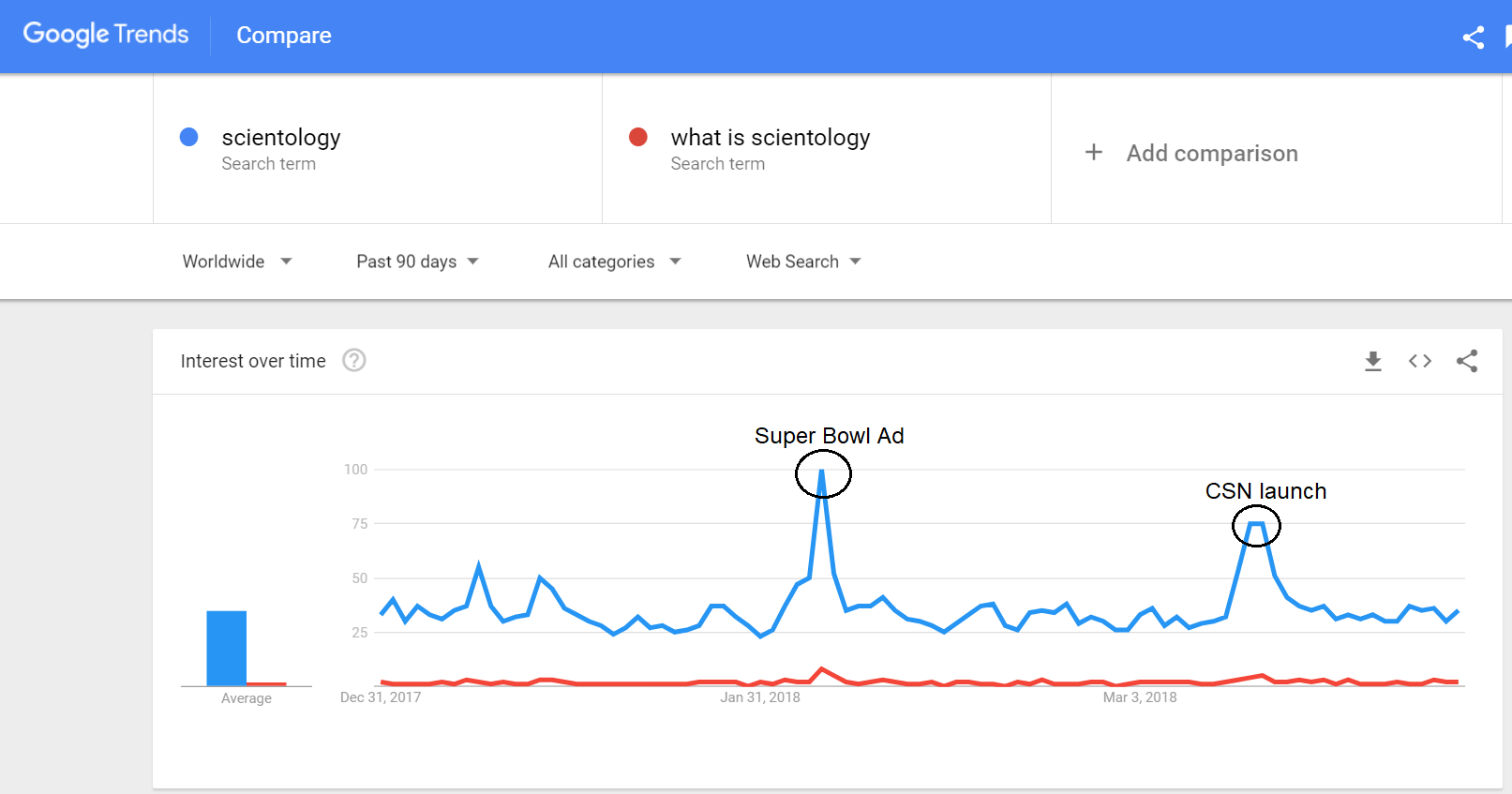Select the Compare header item
Viewport: 1512px width, 794px height.
pos(283,36)
